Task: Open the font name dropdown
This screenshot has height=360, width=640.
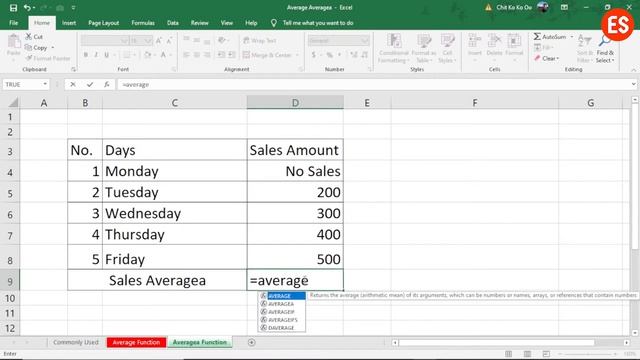Action: point(124,40)
